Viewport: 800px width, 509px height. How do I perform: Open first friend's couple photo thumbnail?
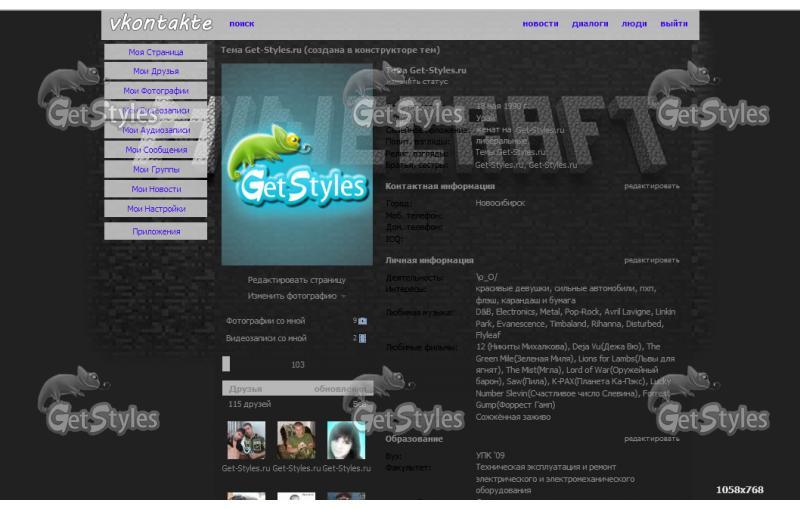(246, 440)
